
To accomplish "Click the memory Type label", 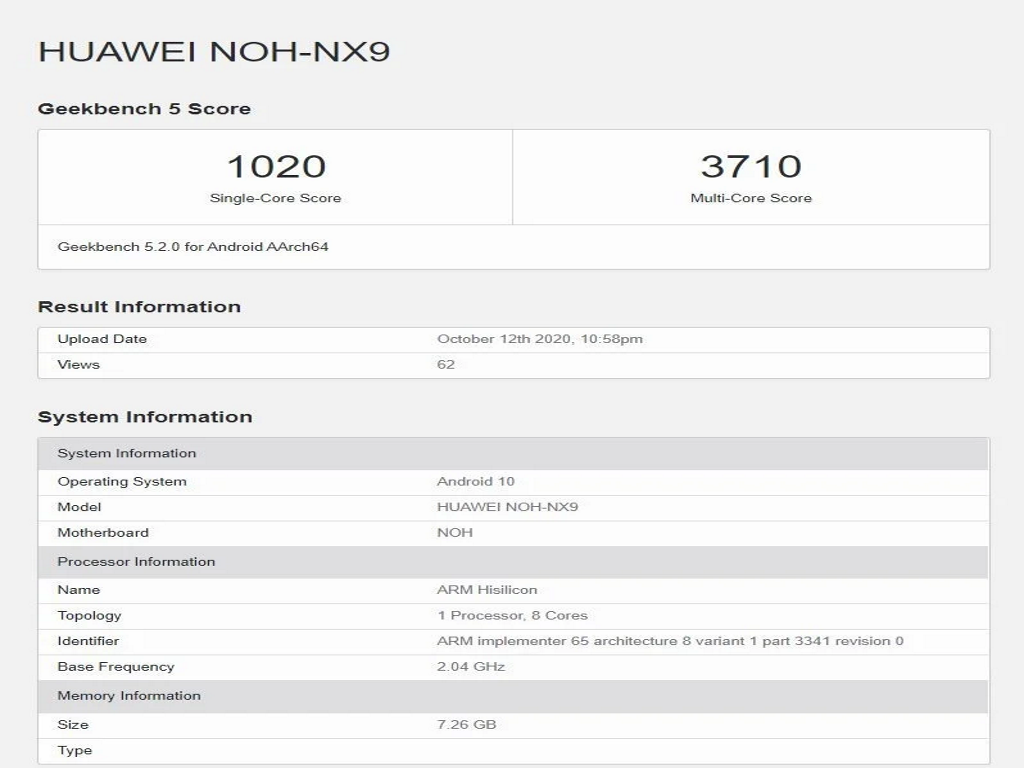I will click(x=74, y=750).
